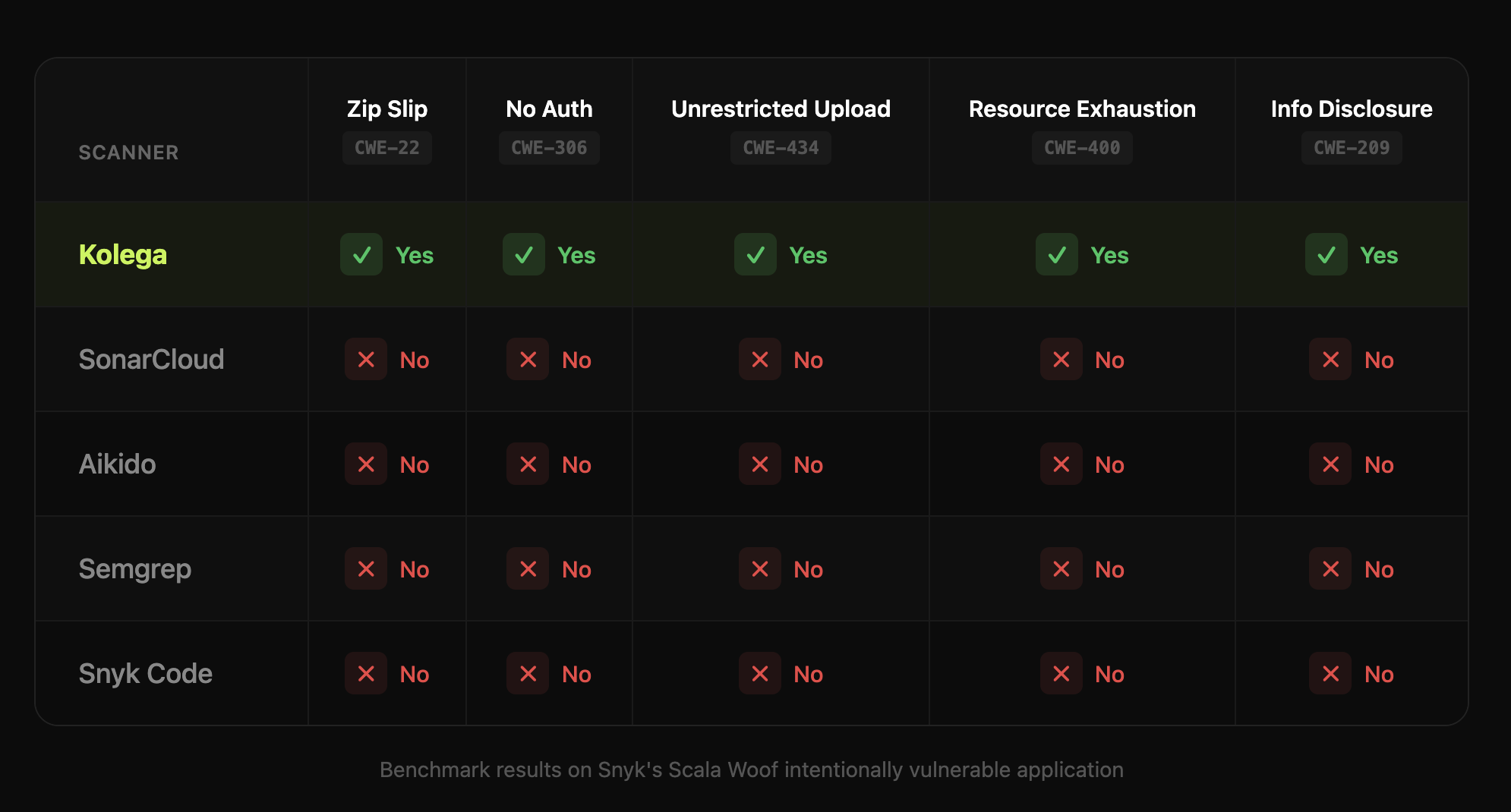Click the 'CWE-209' badge
The image size is (1511, 812).
pyautogui.click(x=1352, y=148)
